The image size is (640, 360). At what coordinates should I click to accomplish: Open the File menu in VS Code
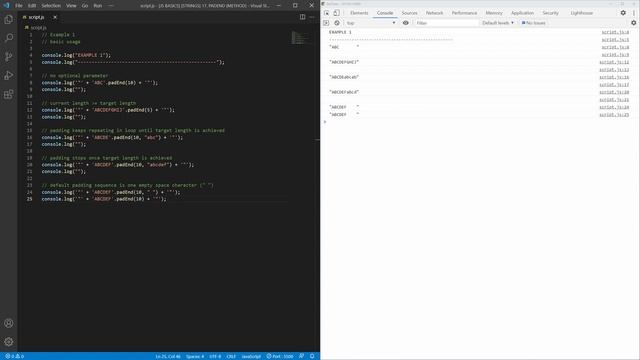(19, 6)
